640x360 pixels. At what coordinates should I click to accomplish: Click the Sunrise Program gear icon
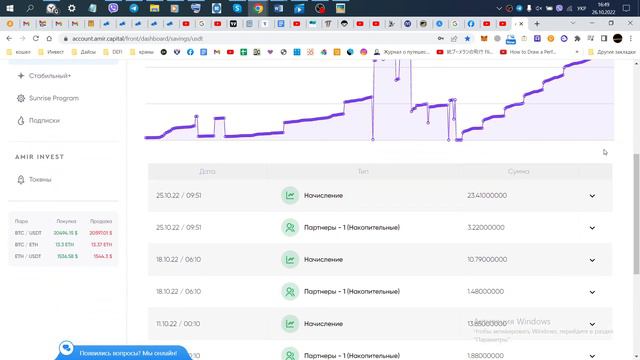tap(21, 98)
